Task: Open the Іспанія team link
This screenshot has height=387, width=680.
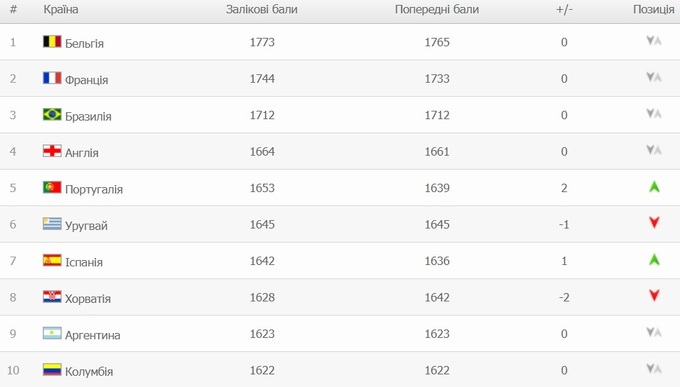Action: click(x=84, y=262)
